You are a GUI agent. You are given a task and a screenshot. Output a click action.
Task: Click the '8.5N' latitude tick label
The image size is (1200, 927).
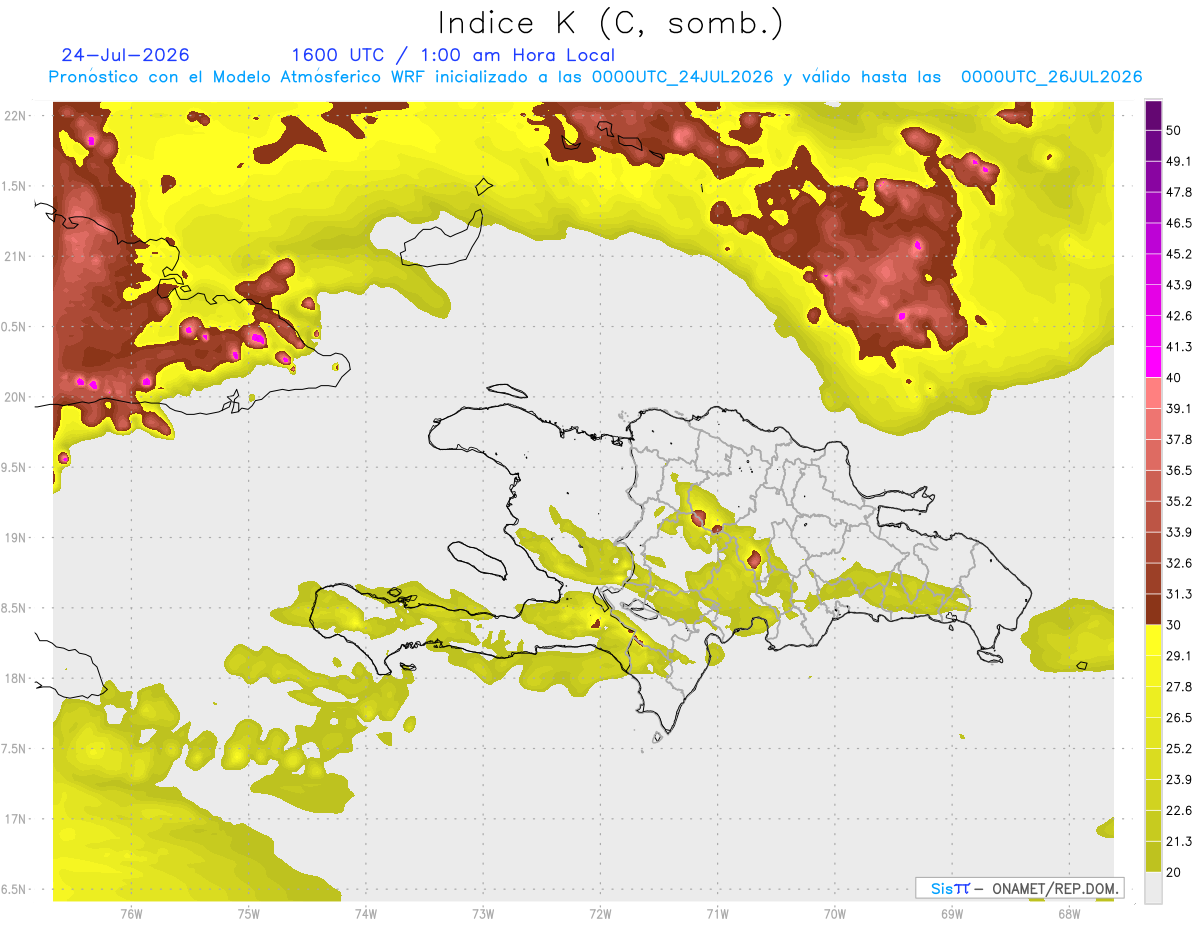coord(14,608)
